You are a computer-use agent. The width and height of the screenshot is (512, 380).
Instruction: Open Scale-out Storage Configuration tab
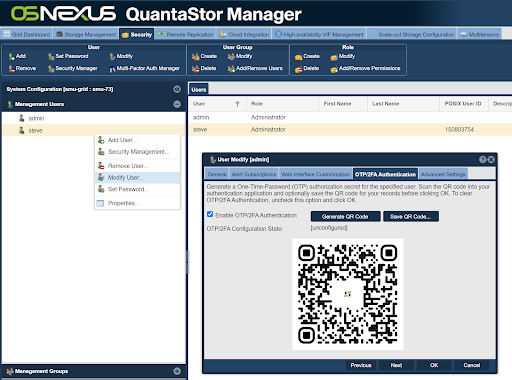412,34
